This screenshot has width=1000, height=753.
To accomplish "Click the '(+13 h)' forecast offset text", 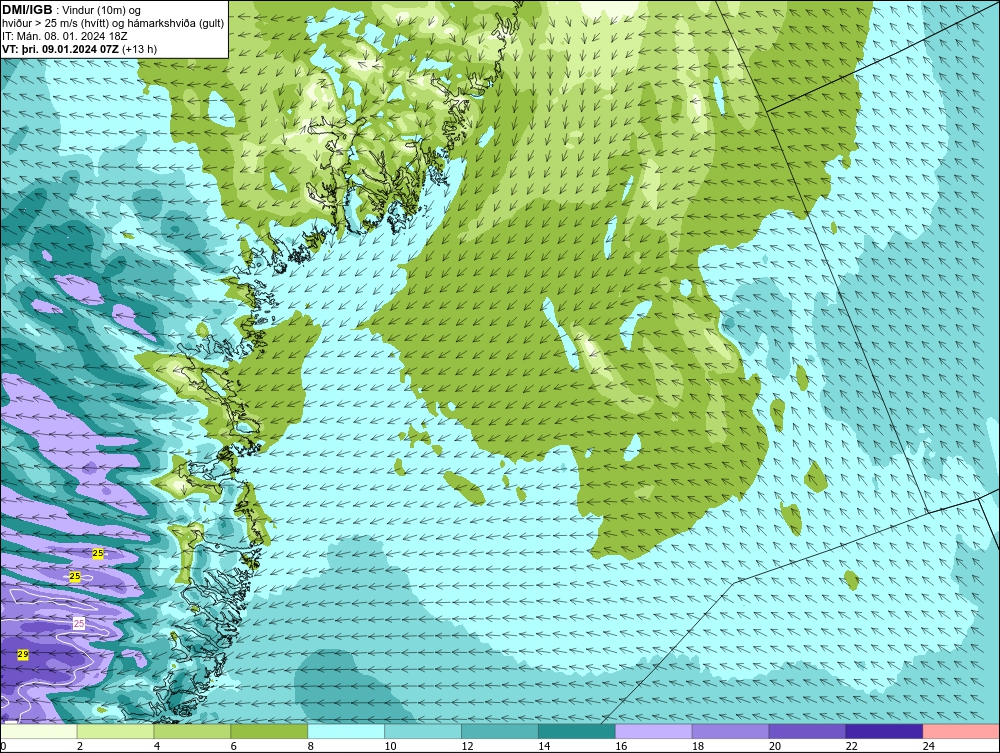I will (140, 49).
